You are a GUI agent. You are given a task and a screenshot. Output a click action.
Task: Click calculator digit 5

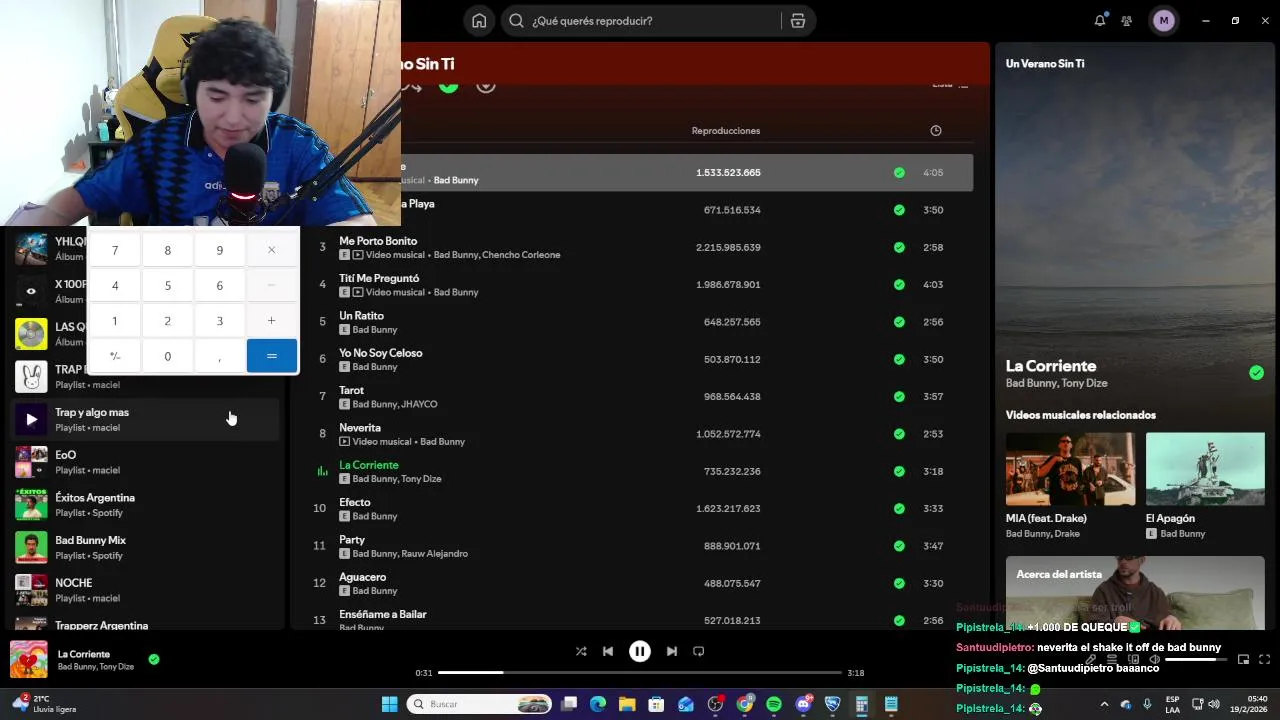point(167,286)
